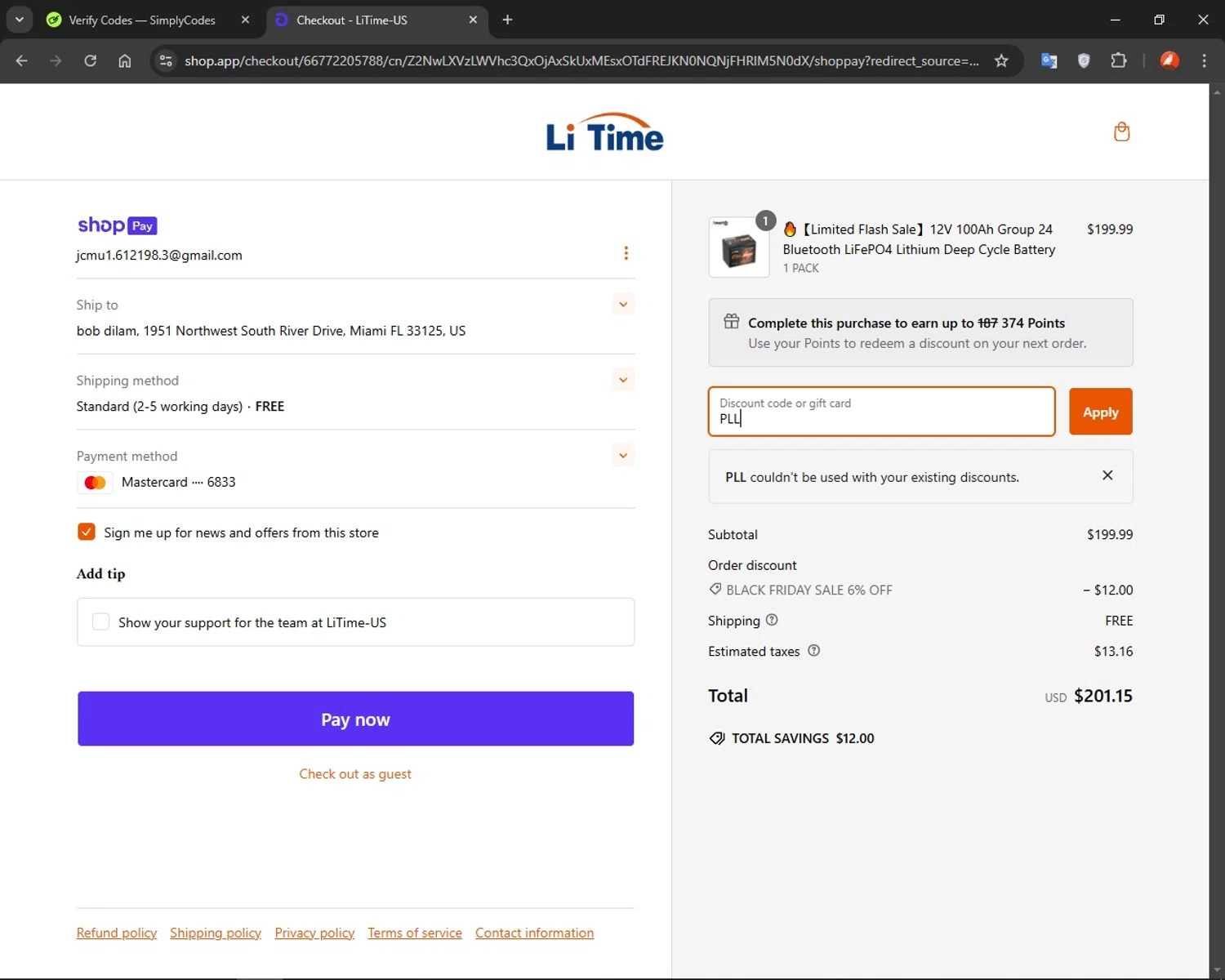
Task: Click the Estimated taxes help icon
Action: tap(813, 651)
